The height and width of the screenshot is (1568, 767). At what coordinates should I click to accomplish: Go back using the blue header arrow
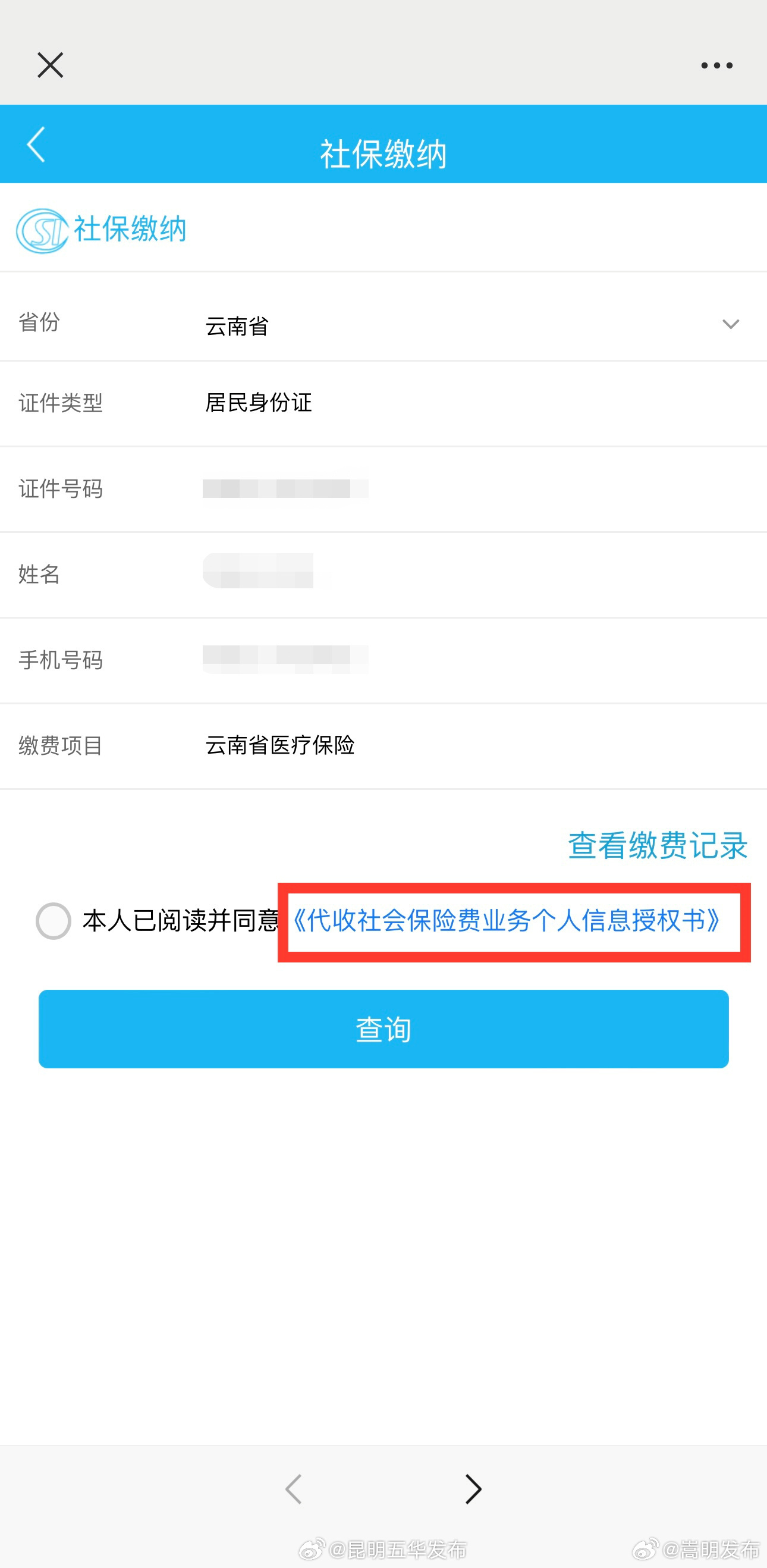click(x=35, y=145)
